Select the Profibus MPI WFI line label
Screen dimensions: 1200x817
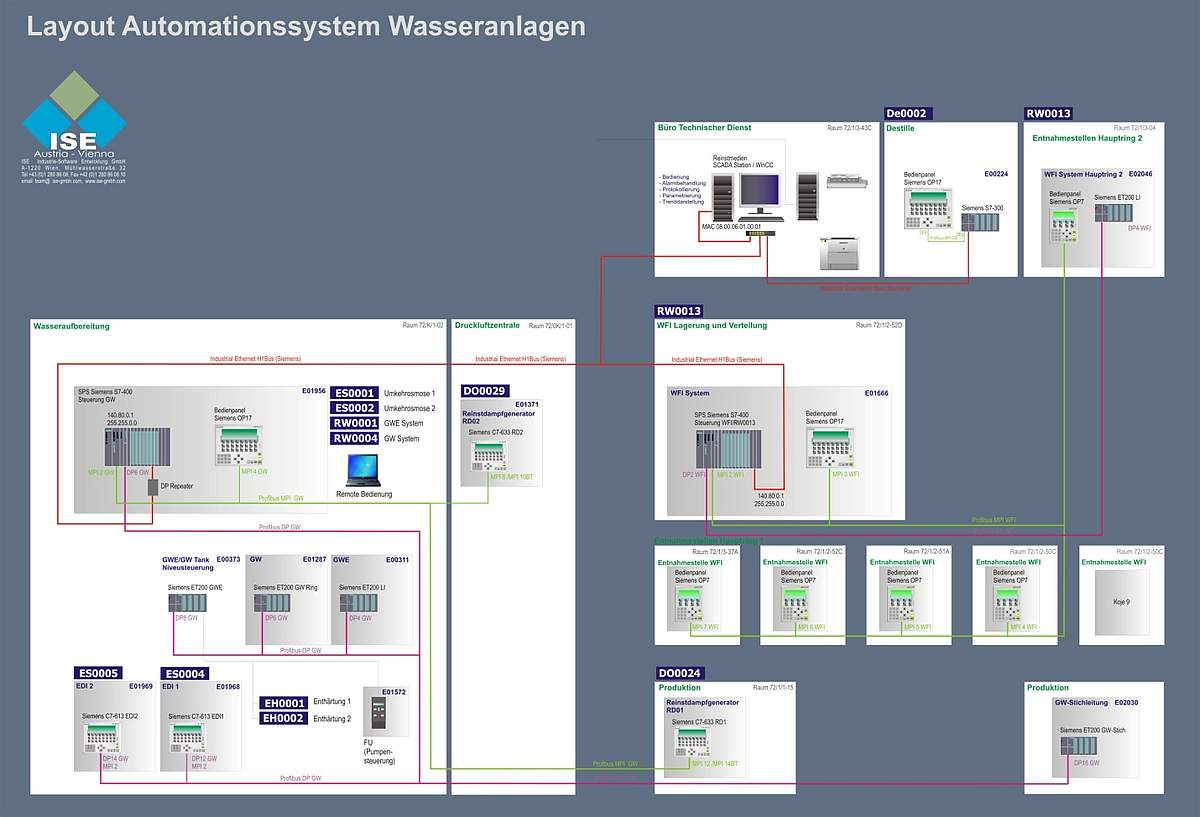[x=994, y=520]
